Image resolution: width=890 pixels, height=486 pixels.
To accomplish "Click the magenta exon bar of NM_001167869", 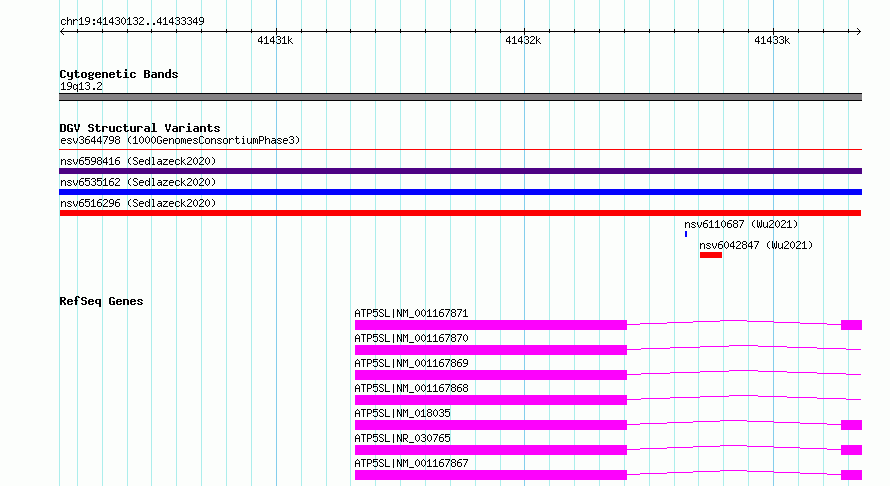I will click(x=491, y=375).
